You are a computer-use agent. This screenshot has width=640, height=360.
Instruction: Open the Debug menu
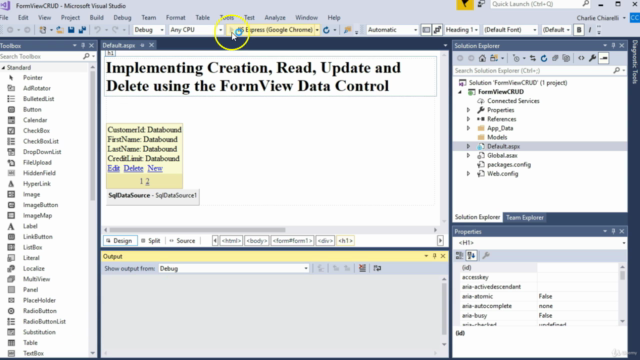pyautogui.click(x=122, y=18)
